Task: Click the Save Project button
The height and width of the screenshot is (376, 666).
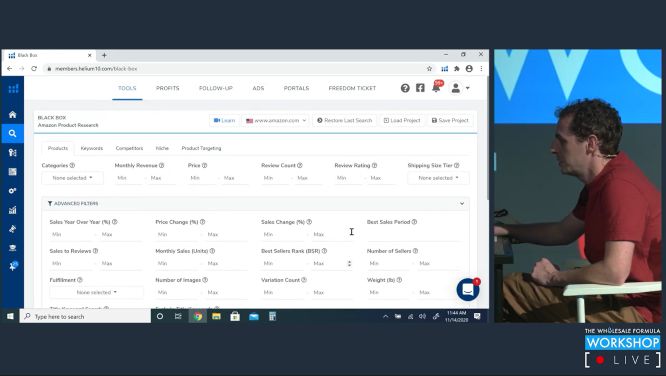Action: click(450, 121)
